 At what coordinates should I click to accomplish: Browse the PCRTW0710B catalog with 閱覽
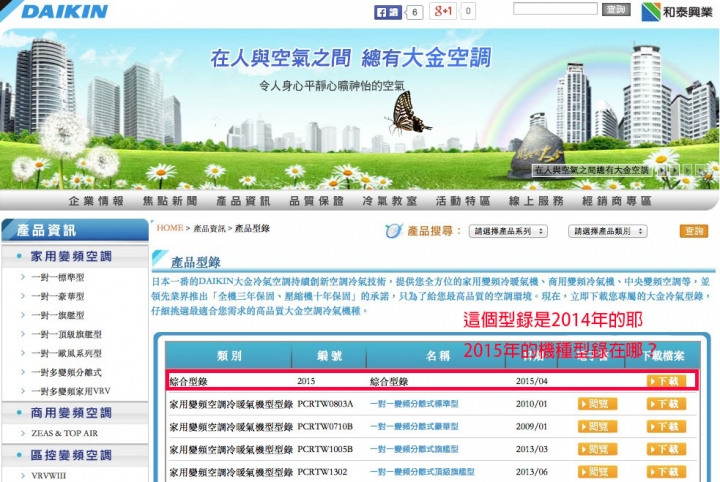click(x=597, y=426)
